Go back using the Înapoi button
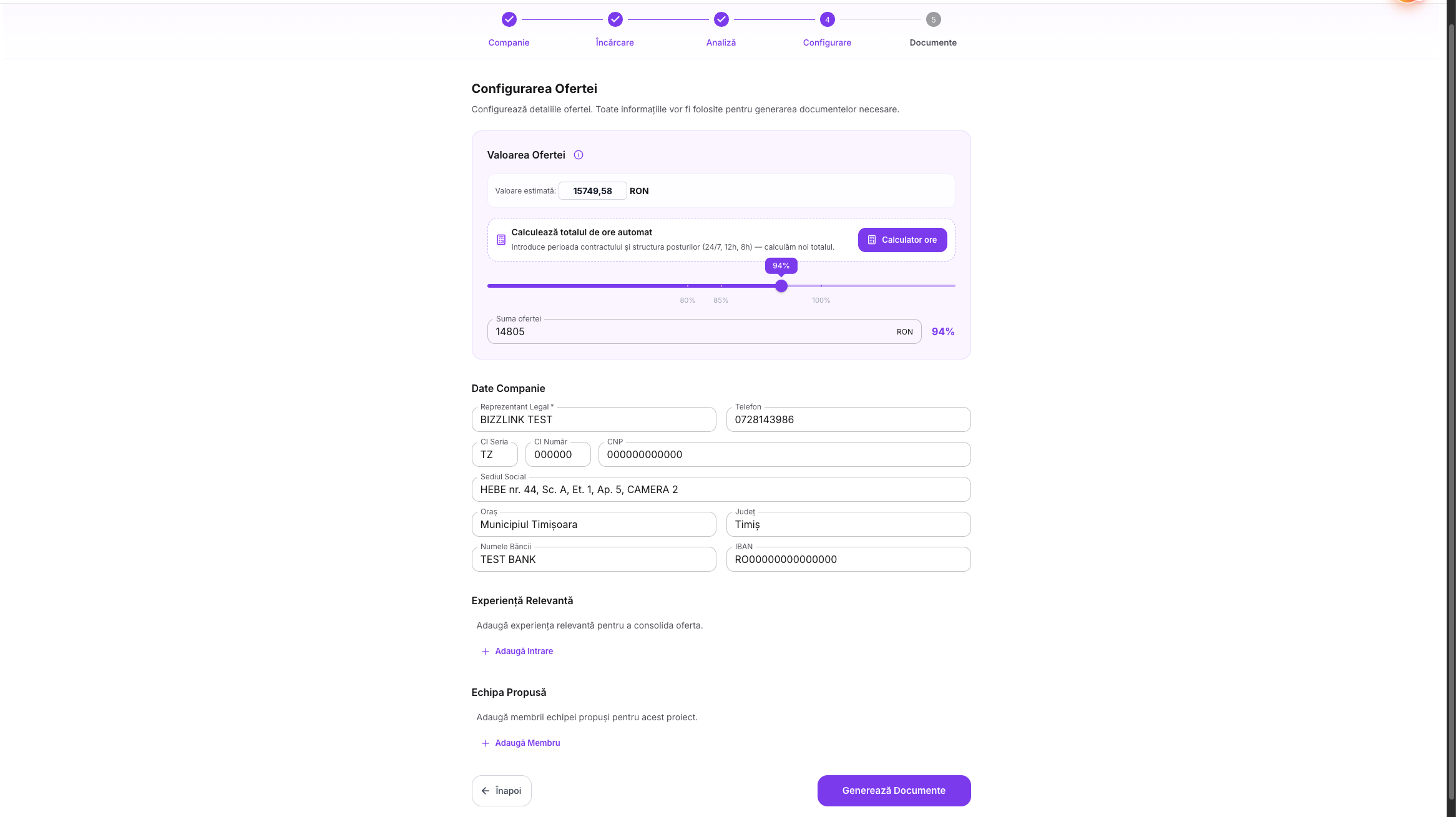 coord(501,791)
